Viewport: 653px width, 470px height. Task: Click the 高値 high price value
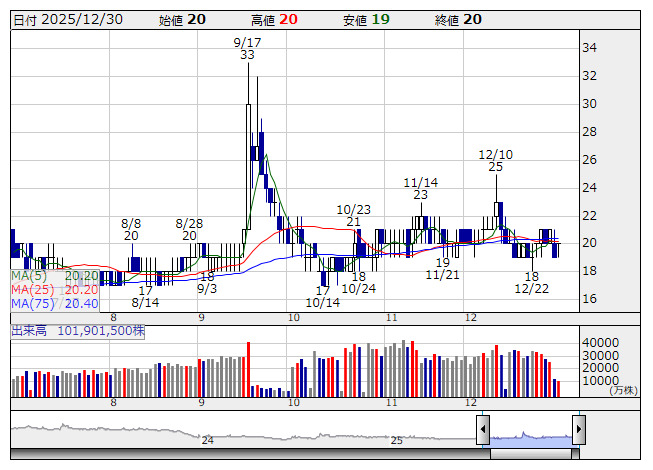click(x=288, y=20)
